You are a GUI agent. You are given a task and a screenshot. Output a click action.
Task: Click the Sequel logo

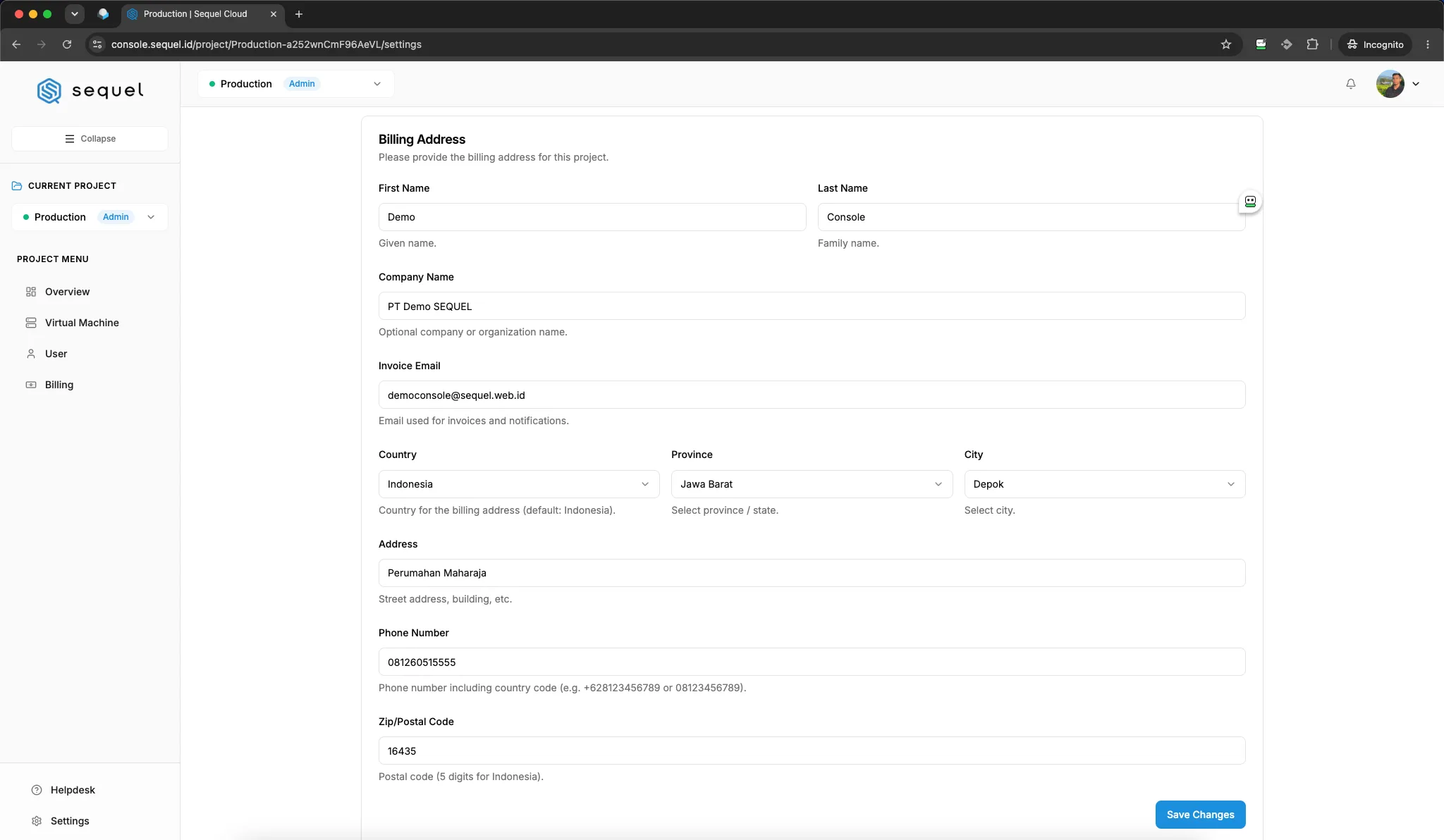(90, 90)
